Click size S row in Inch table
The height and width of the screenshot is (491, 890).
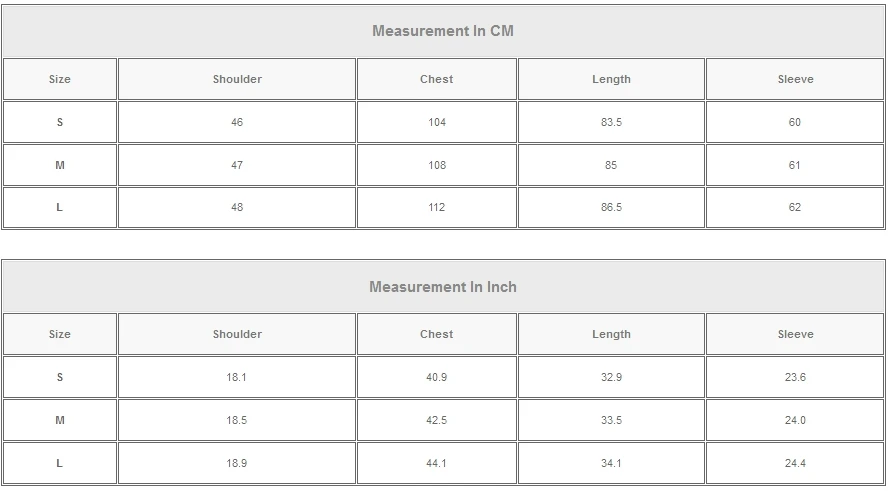pyautogui.click(x=60, y=377)
